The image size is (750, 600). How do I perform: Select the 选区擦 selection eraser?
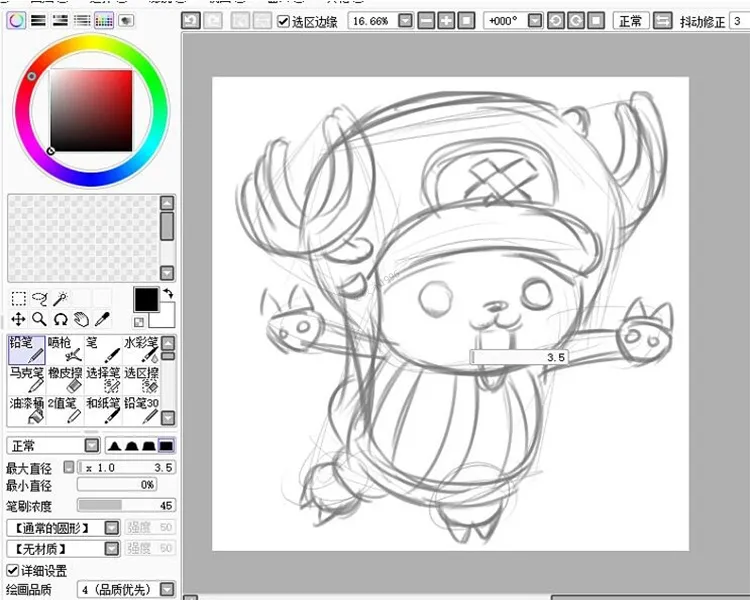coord(141,380)
